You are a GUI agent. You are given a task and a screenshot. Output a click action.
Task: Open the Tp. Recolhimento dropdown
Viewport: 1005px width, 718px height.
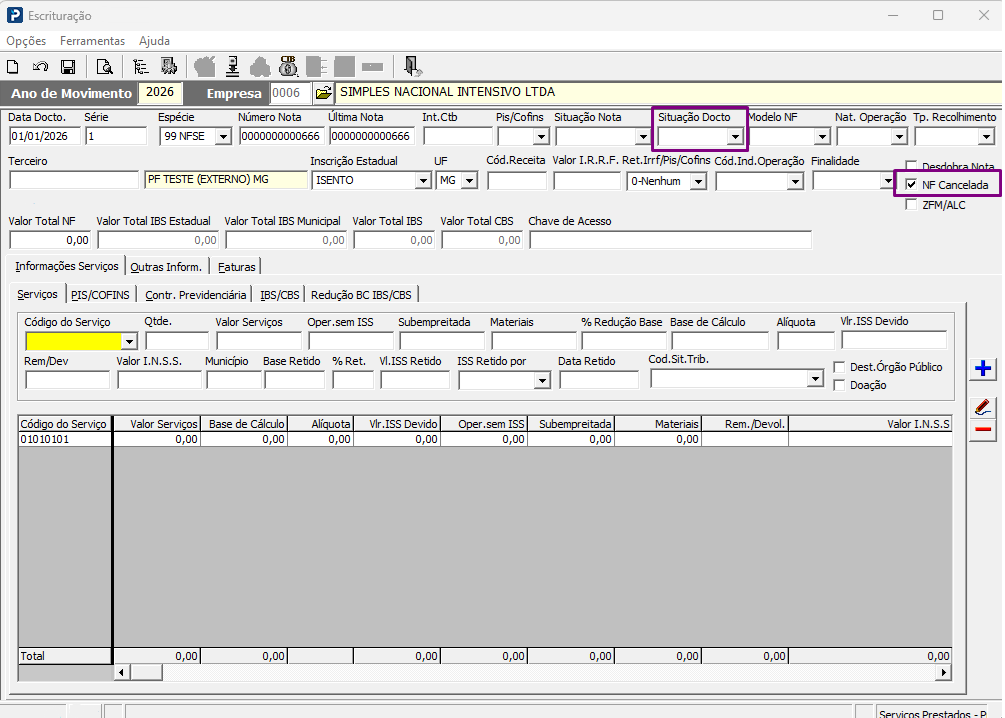986,137
